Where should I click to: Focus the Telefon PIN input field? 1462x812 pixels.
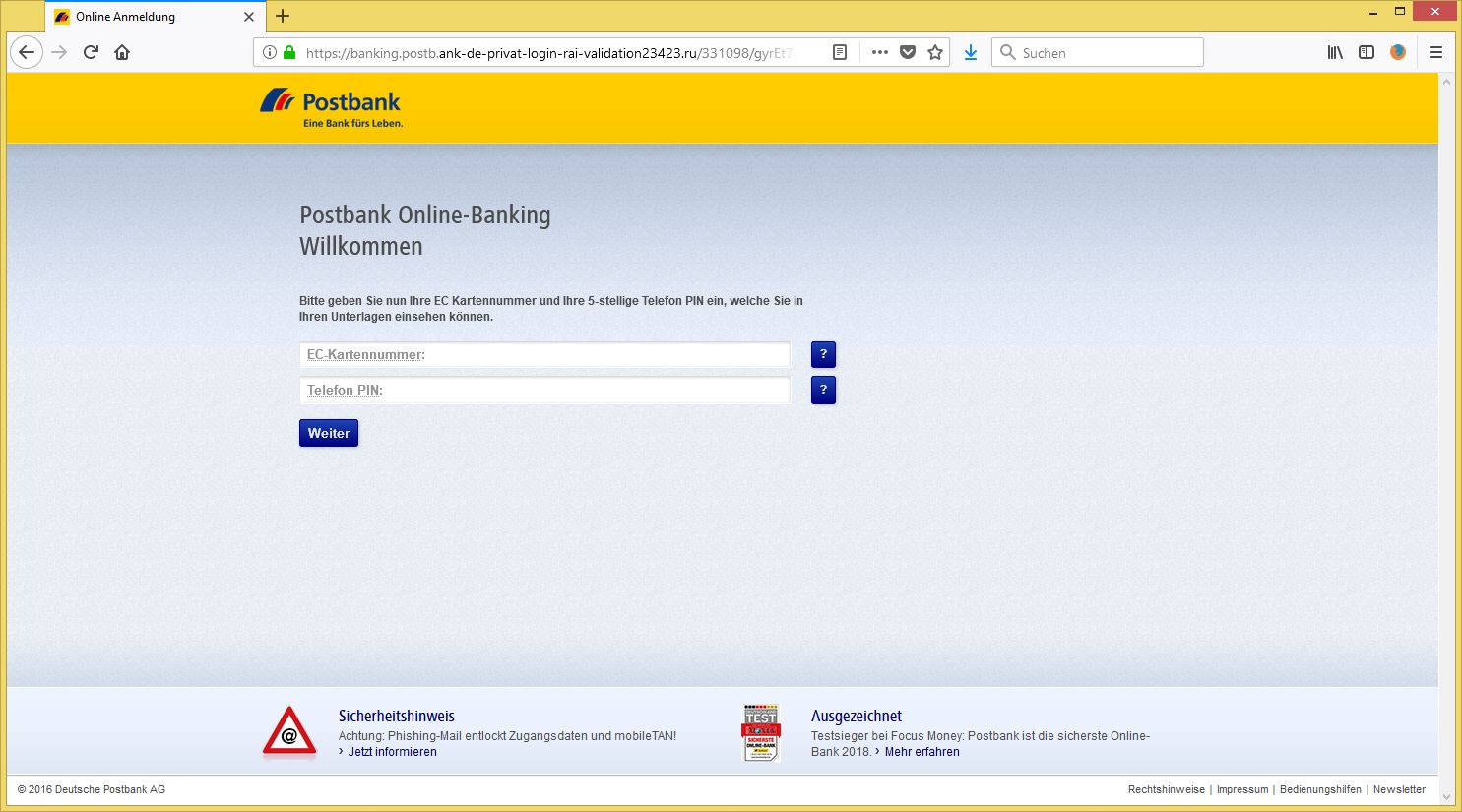tap(544, 390)
